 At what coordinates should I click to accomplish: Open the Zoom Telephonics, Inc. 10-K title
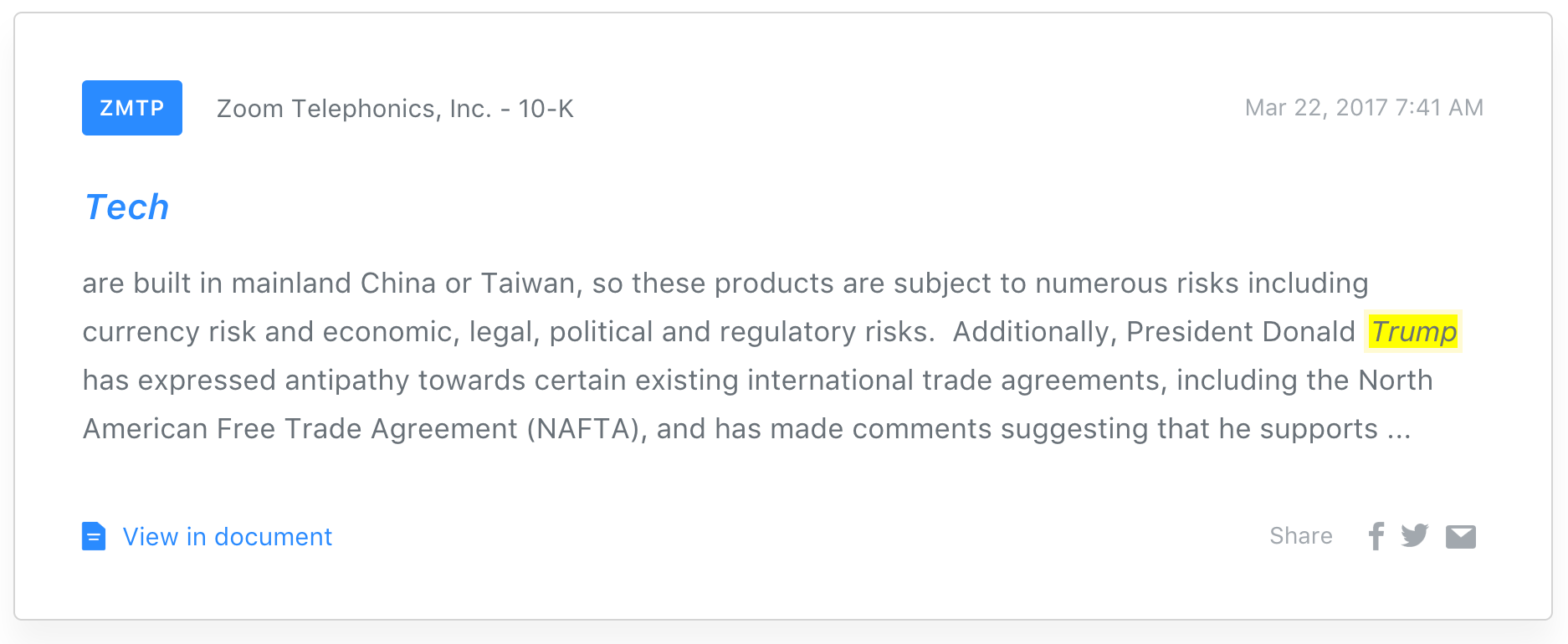395,109
